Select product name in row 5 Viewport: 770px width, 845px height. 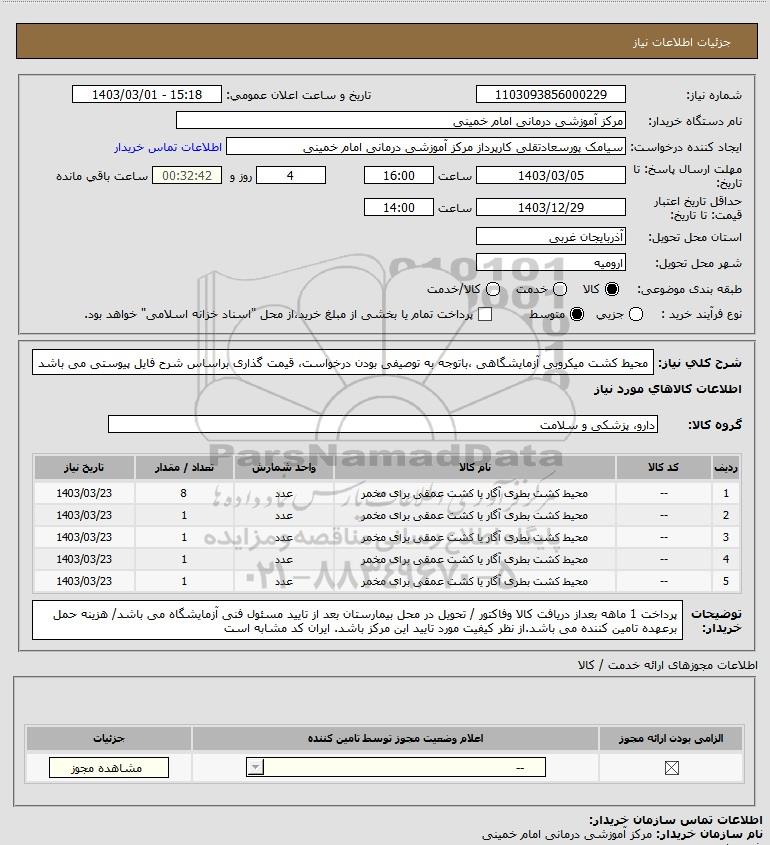click(475, 581)
